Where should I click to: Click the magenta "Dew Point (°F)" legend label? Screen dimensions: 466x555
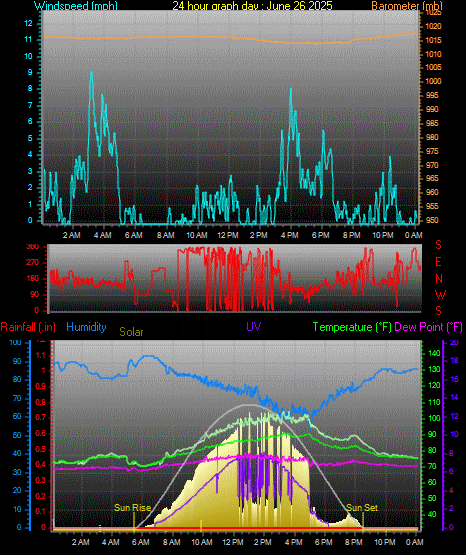[428, 327]
